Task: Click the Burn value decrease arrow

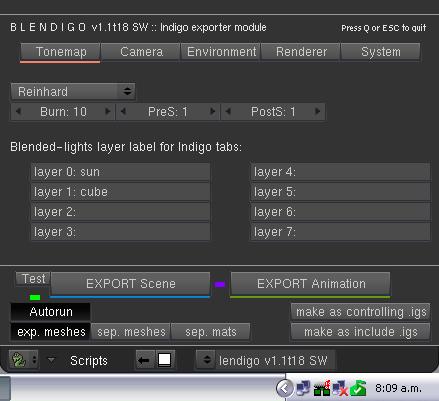Action: pos(18,111)
